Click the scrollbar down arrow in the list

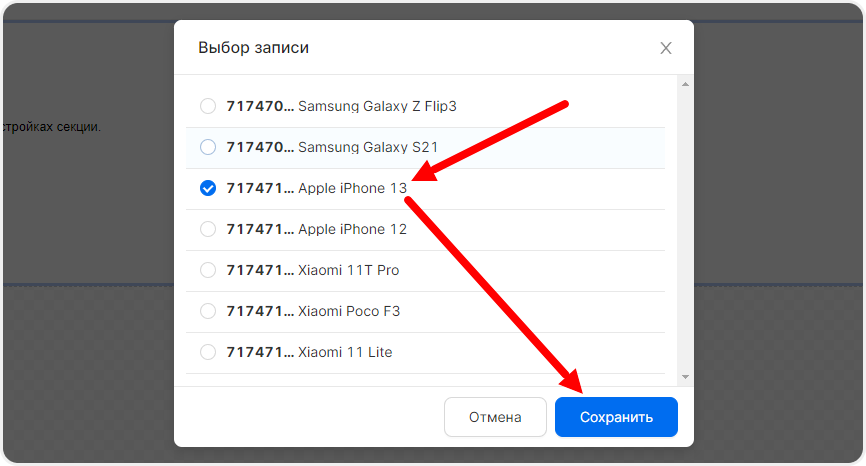click(x=685, y=377)
